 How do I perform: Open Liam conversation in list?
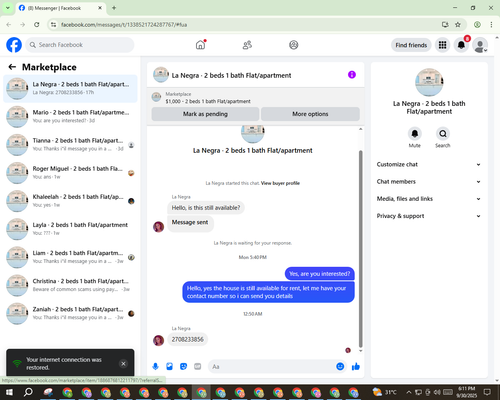coord(70,257)
